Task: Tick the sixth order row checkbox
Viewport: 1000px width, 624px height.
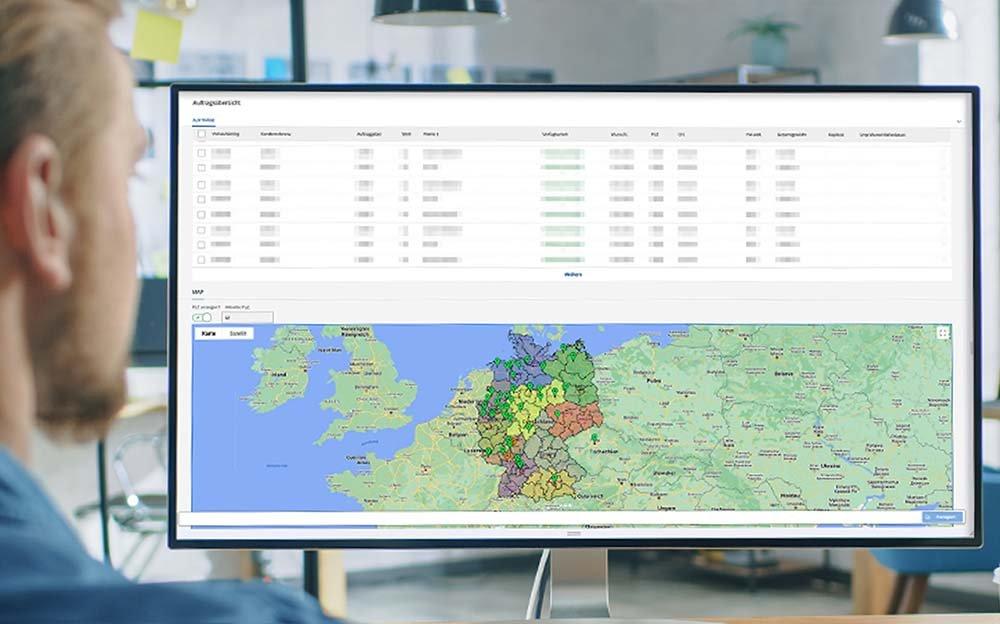Action: (202, 230)
